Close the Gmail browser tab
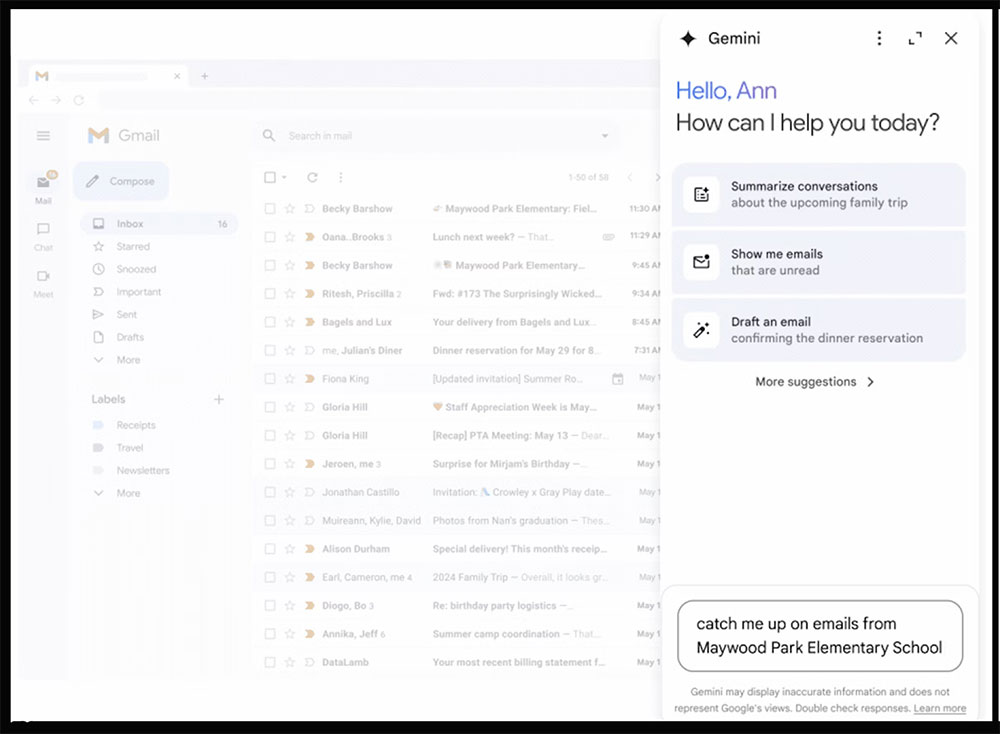This screenshot has height=734, width=1000. [x=177, y=76]
